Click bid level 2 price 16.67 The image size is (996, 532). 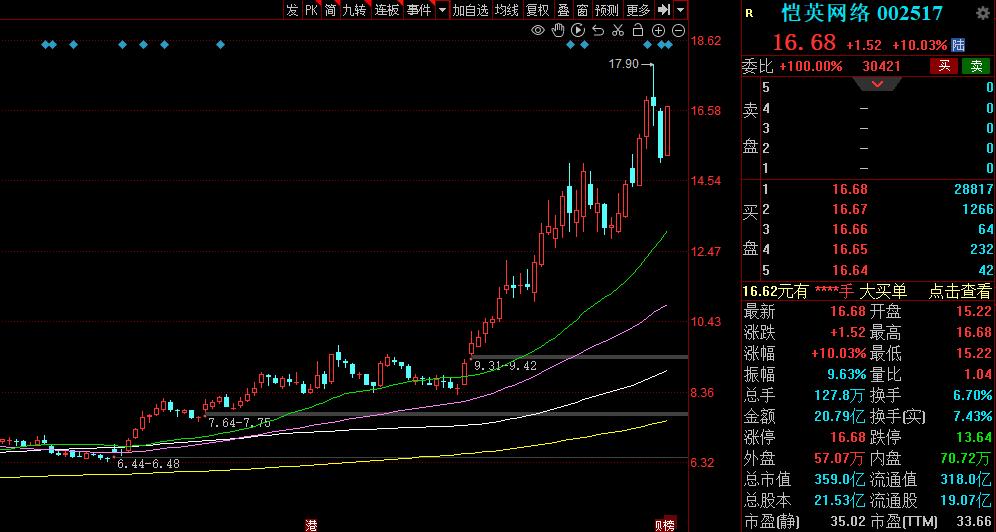[x=849, y=209]
